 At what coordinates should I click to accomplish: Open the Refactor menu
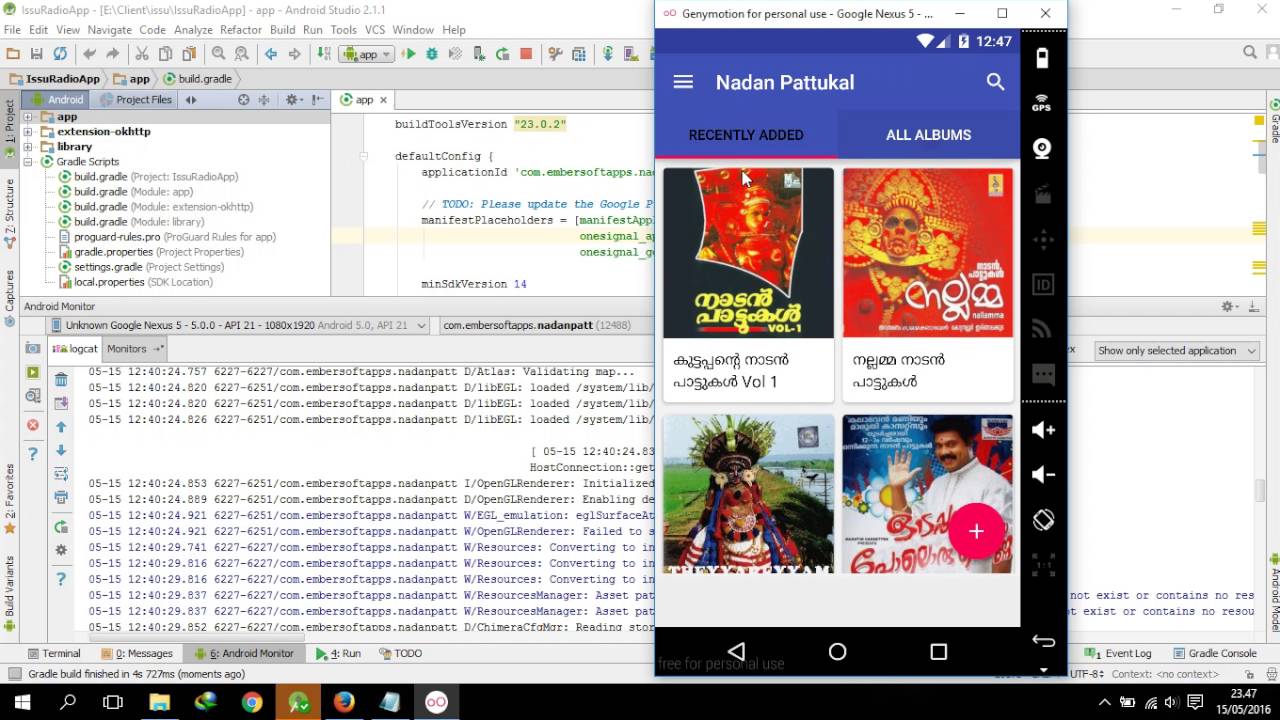(241, 30)
